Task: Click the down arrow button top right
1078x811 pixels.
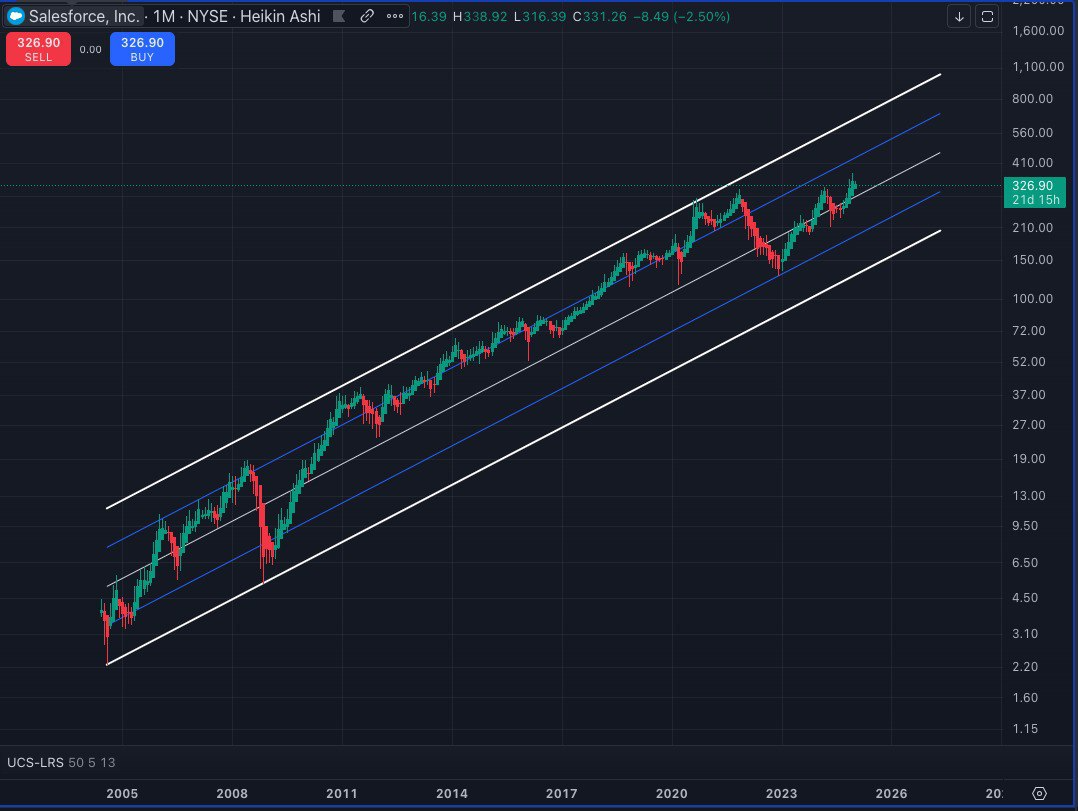Action: (x=959, y=16)
